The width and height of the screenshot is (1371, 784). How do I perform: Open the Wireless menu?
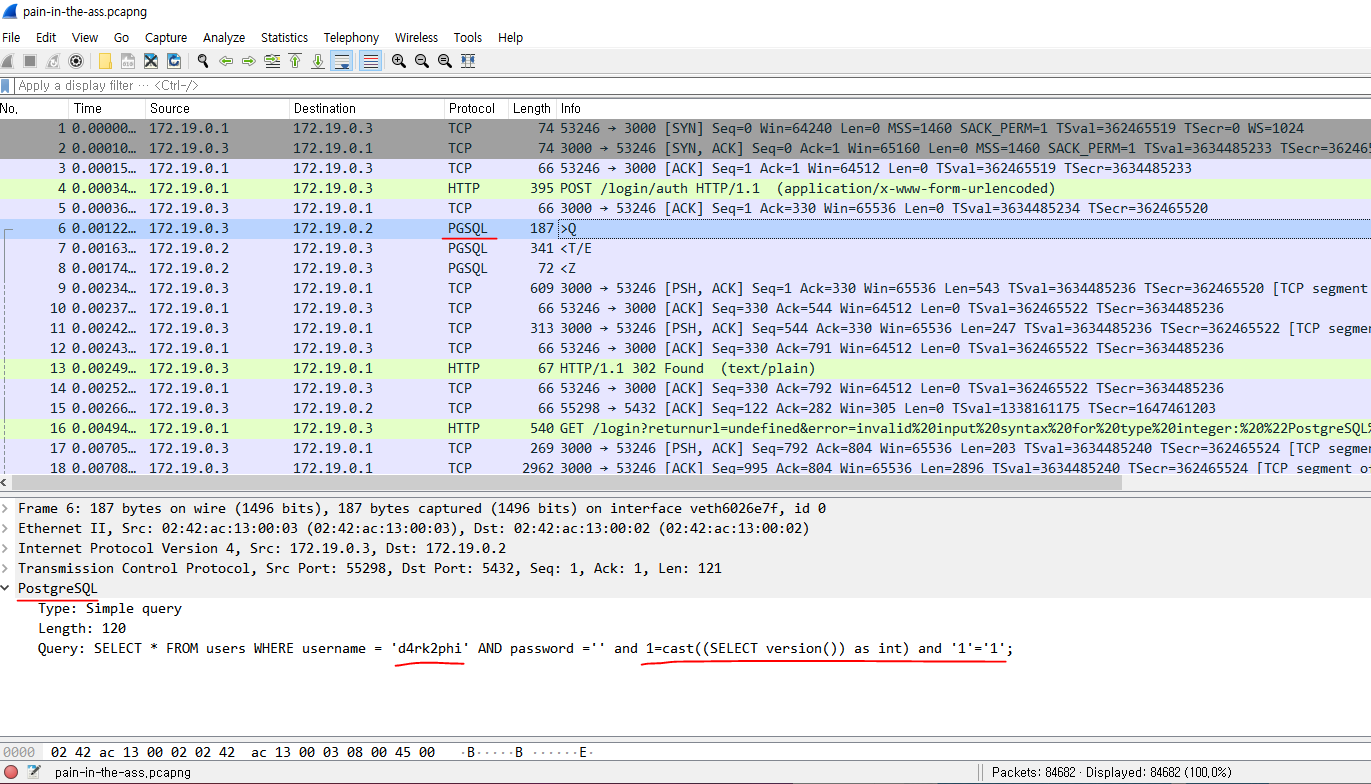coord(417,37)
